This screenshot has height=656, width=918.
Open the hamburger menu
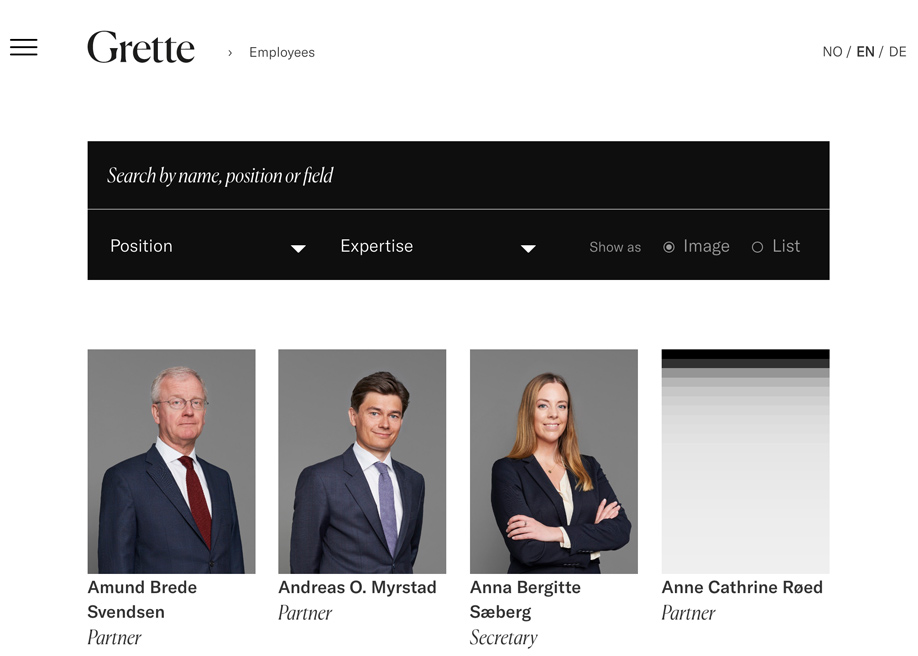24,47
